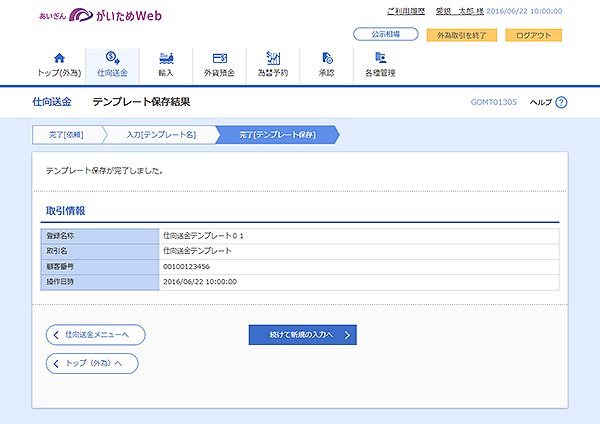600x424 pixels.
Task: Click the テンプレート保存結果 title
Action: coord(142,102)
